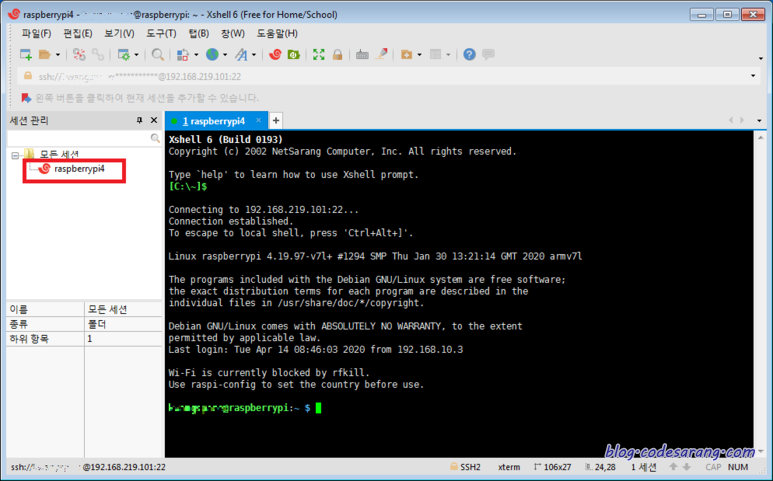Screen dimensions: 773x481
Task: Click the 하위 항목 property row label
Action: click(29, 339)
